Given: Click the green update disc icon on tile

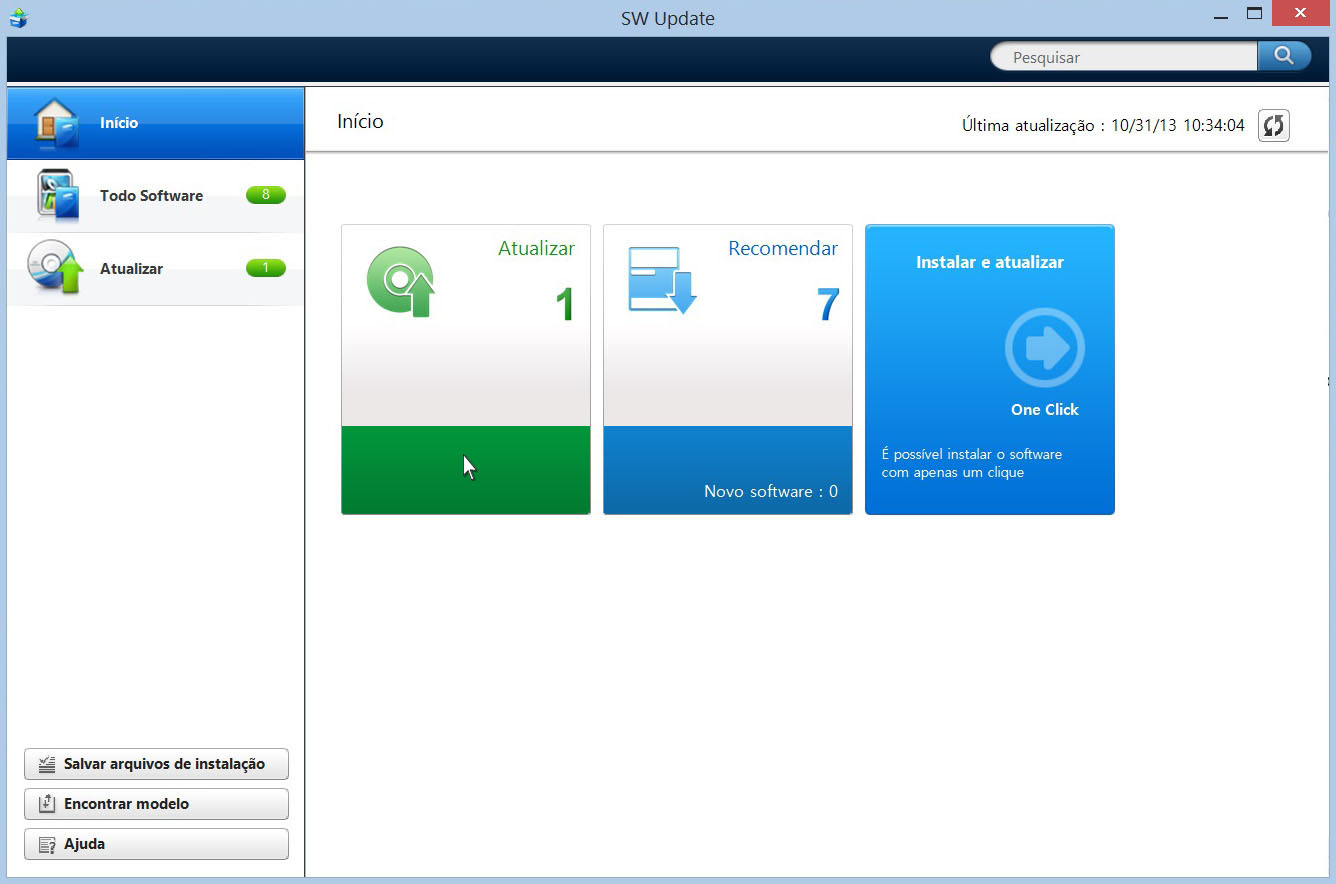Looking at the screenshot, I should click(400, 282).
